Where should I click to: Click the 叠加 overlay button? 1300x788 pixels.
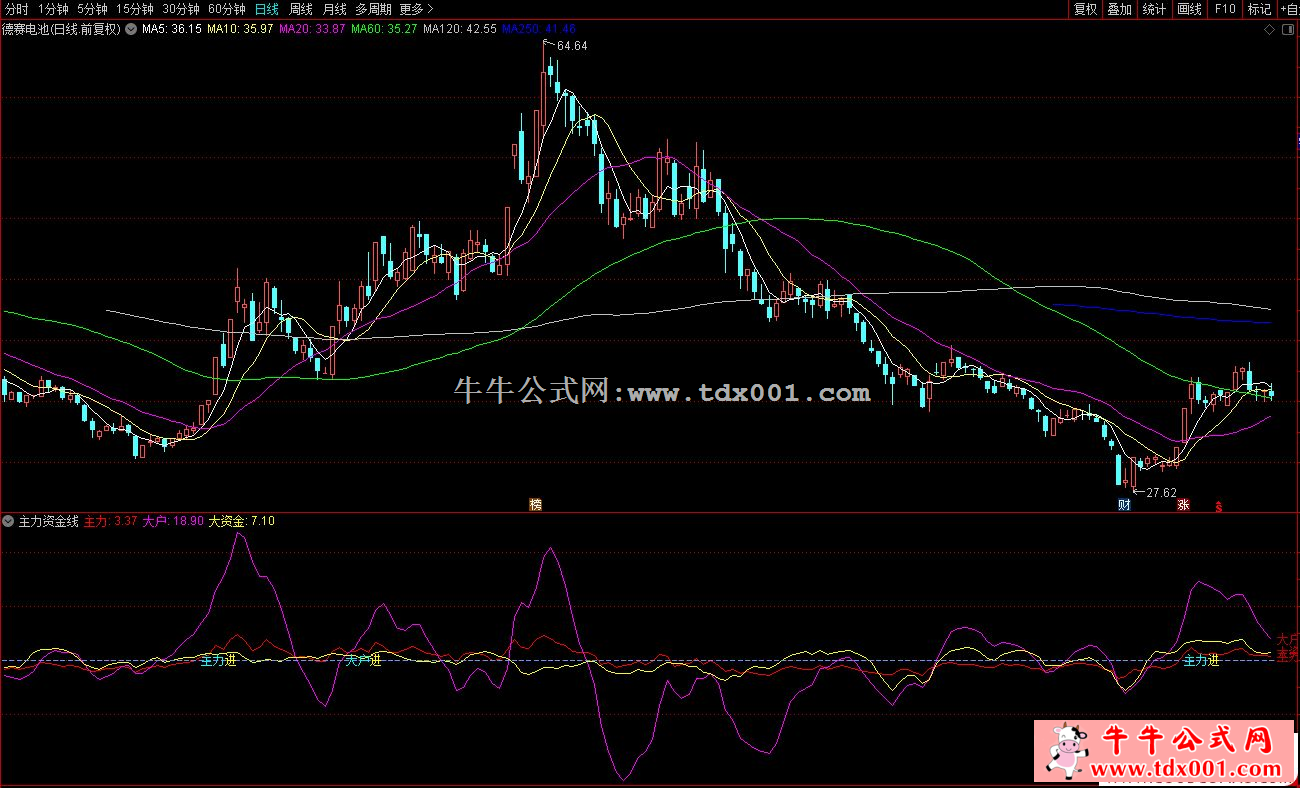(1119, 9)
